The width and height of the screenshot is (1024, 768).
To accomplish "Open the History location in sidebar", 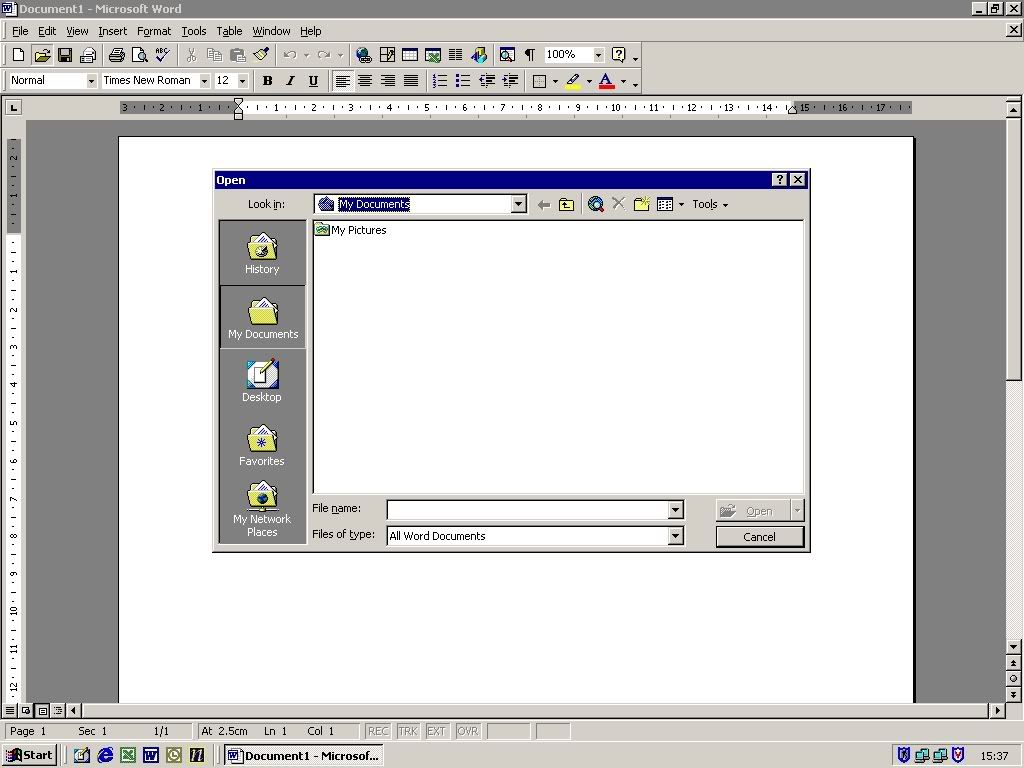I will coord(262,253).
